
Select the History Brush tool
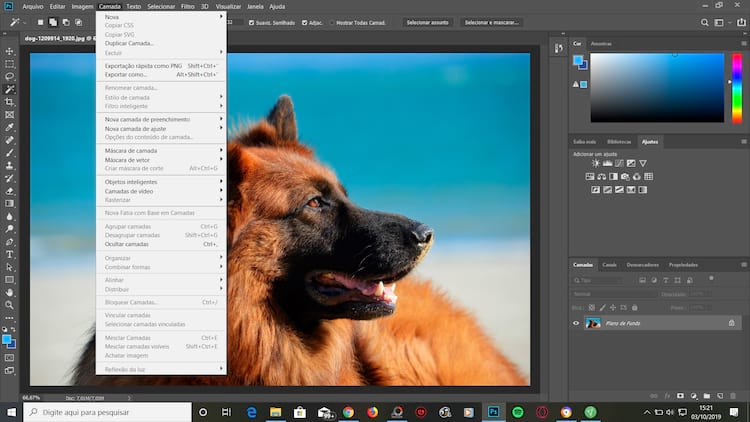pyautogui.click(x=10, y=178)
